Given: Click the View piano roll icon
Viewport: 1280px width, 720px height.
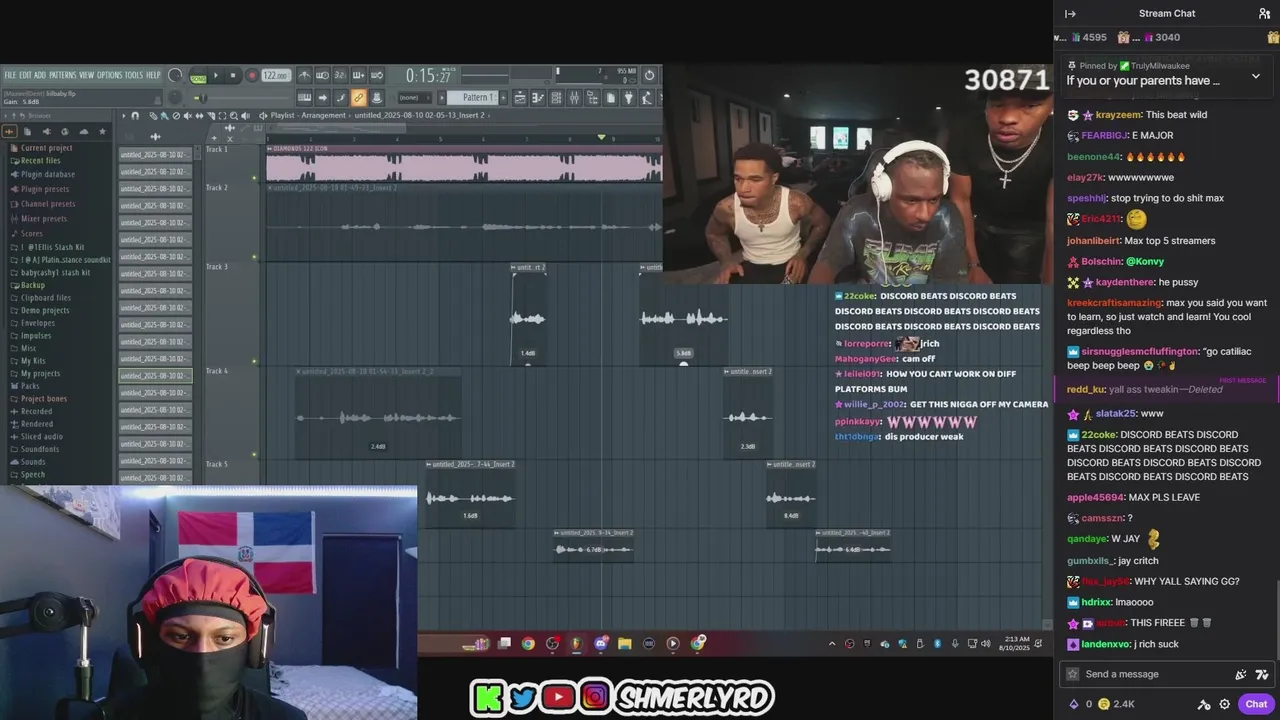Looking at the screenshot, I should coord(537,98).
